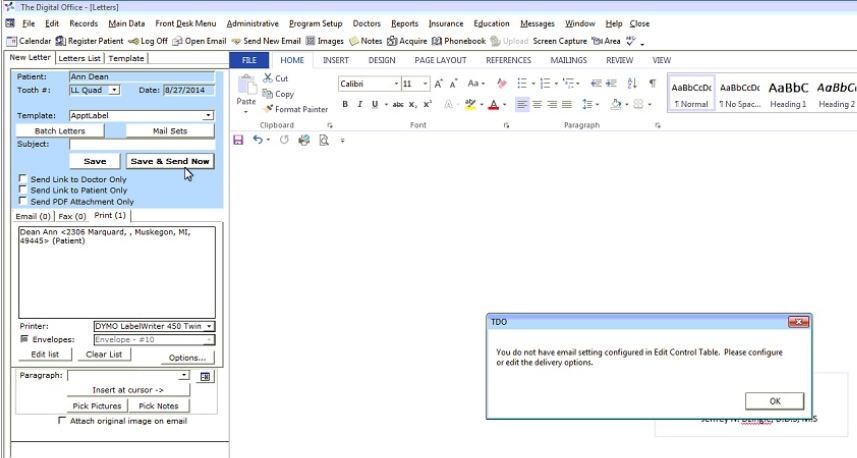Click the Italic formatting icon
This screenshot has height=458, width=857.
(x=359, y=104)
